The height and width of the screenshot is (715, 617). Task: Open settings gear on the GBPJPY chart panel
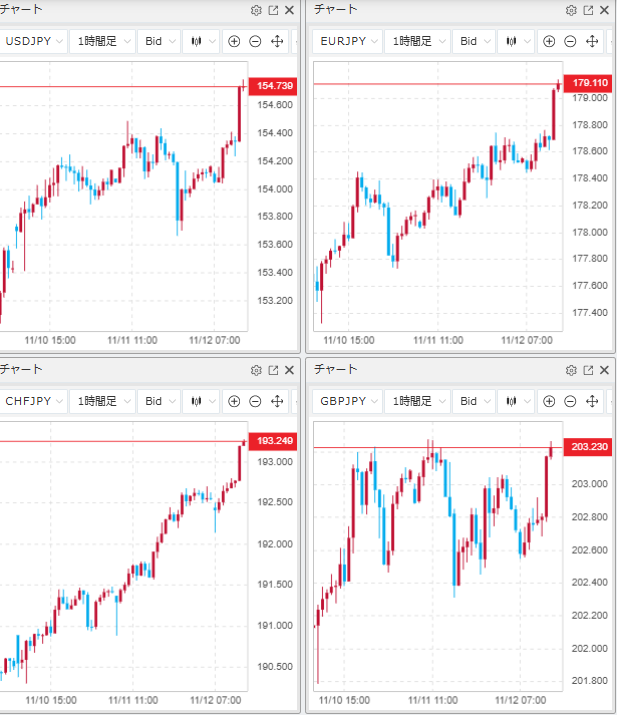[571, 370]
